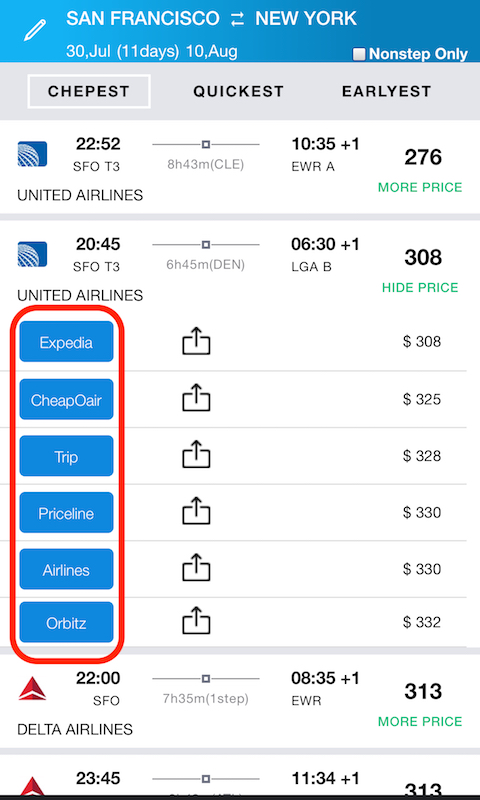This screenshot has width=480, height=800.
Task: Tap the share icon beside Airlines
Action: tap(196, 568)
